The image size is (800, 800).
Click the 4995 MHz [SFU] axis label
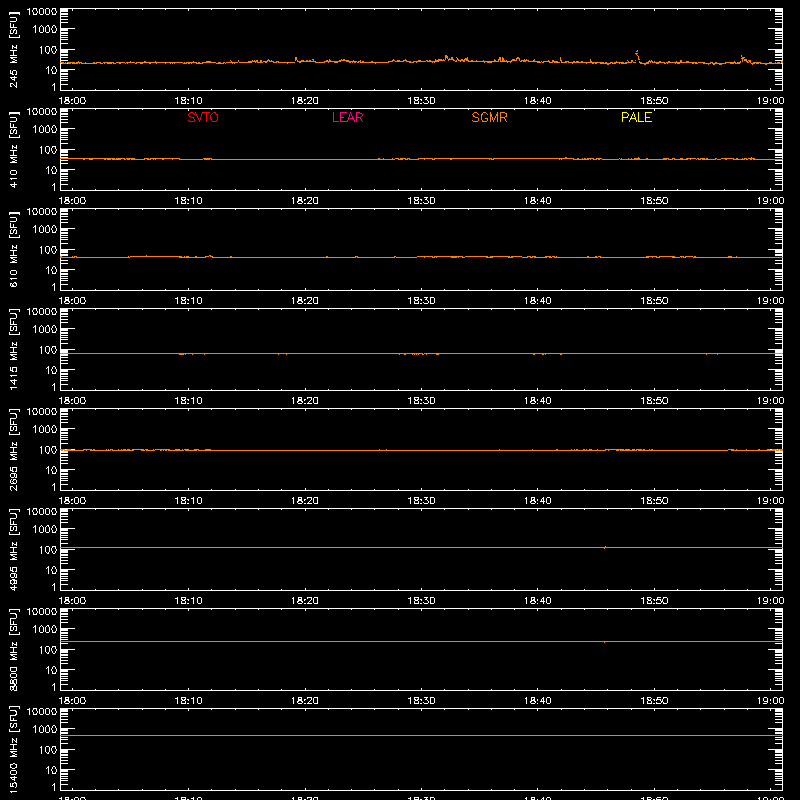13,549
